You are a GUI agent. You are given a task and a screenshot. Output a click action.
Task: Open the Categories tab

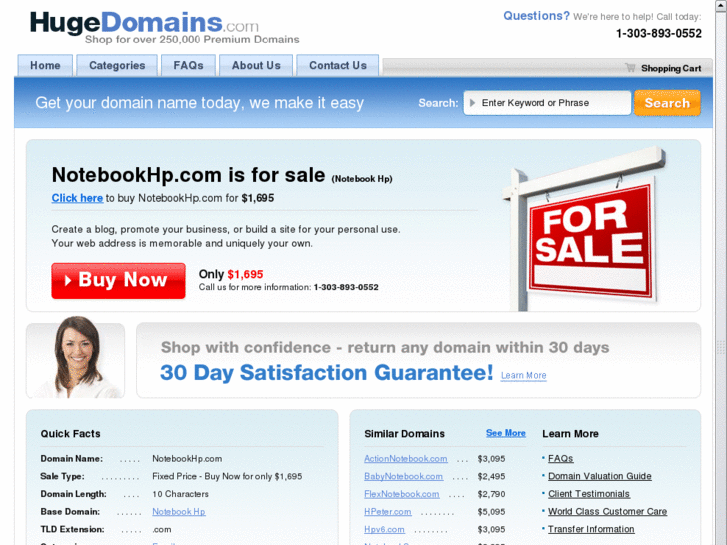click(117, 65)
